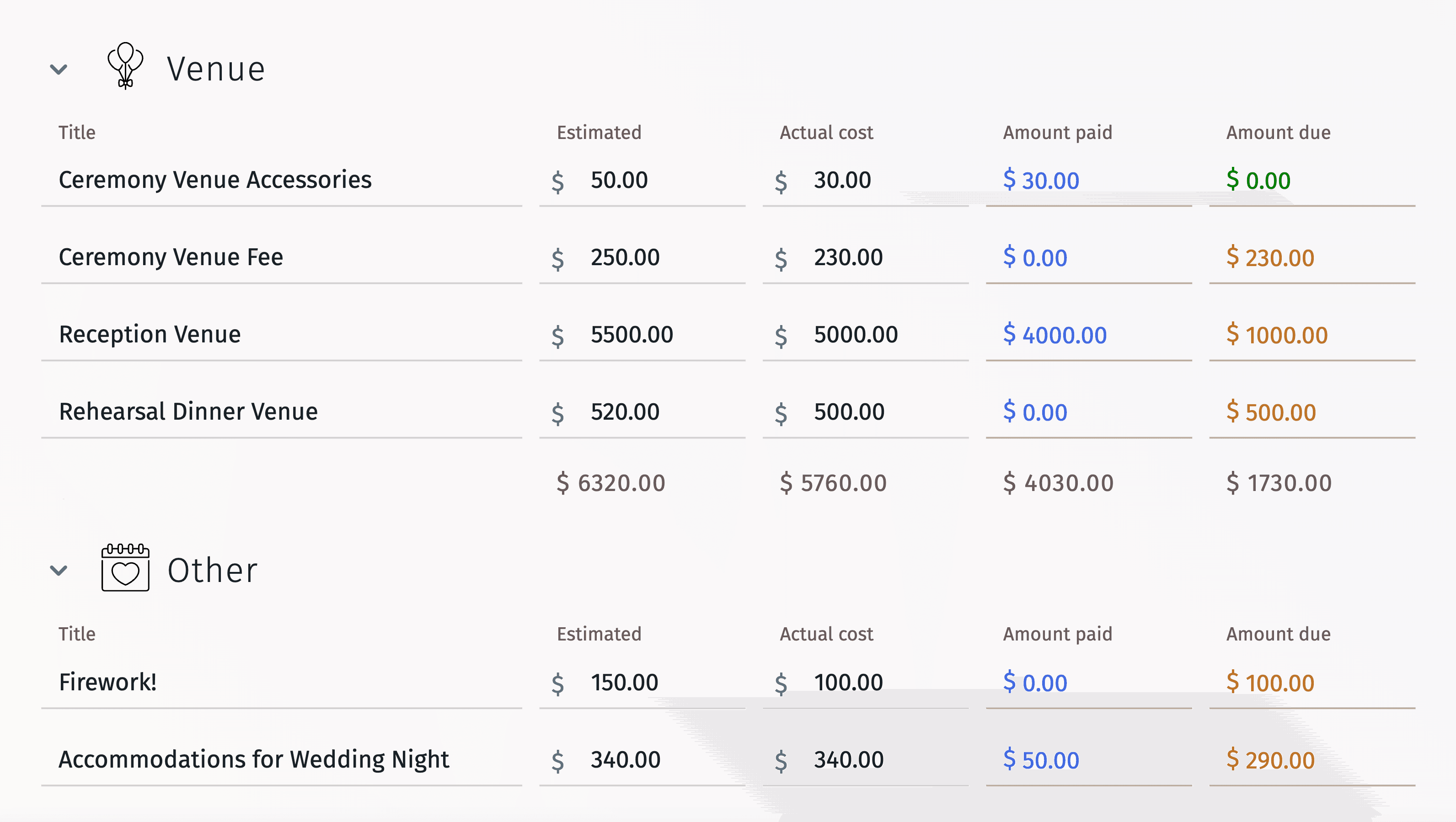Viewport: 1456px width, 822px height.
Task: Edit Ceremony Venue Fee actual cost 230.00
Action: [848, 257]
